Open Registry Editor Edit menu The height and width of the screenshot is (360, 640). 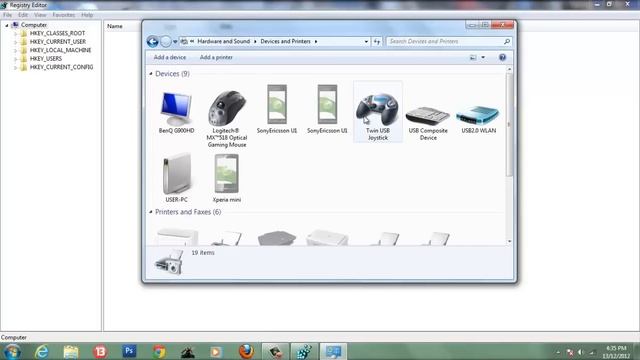(23, 15)
